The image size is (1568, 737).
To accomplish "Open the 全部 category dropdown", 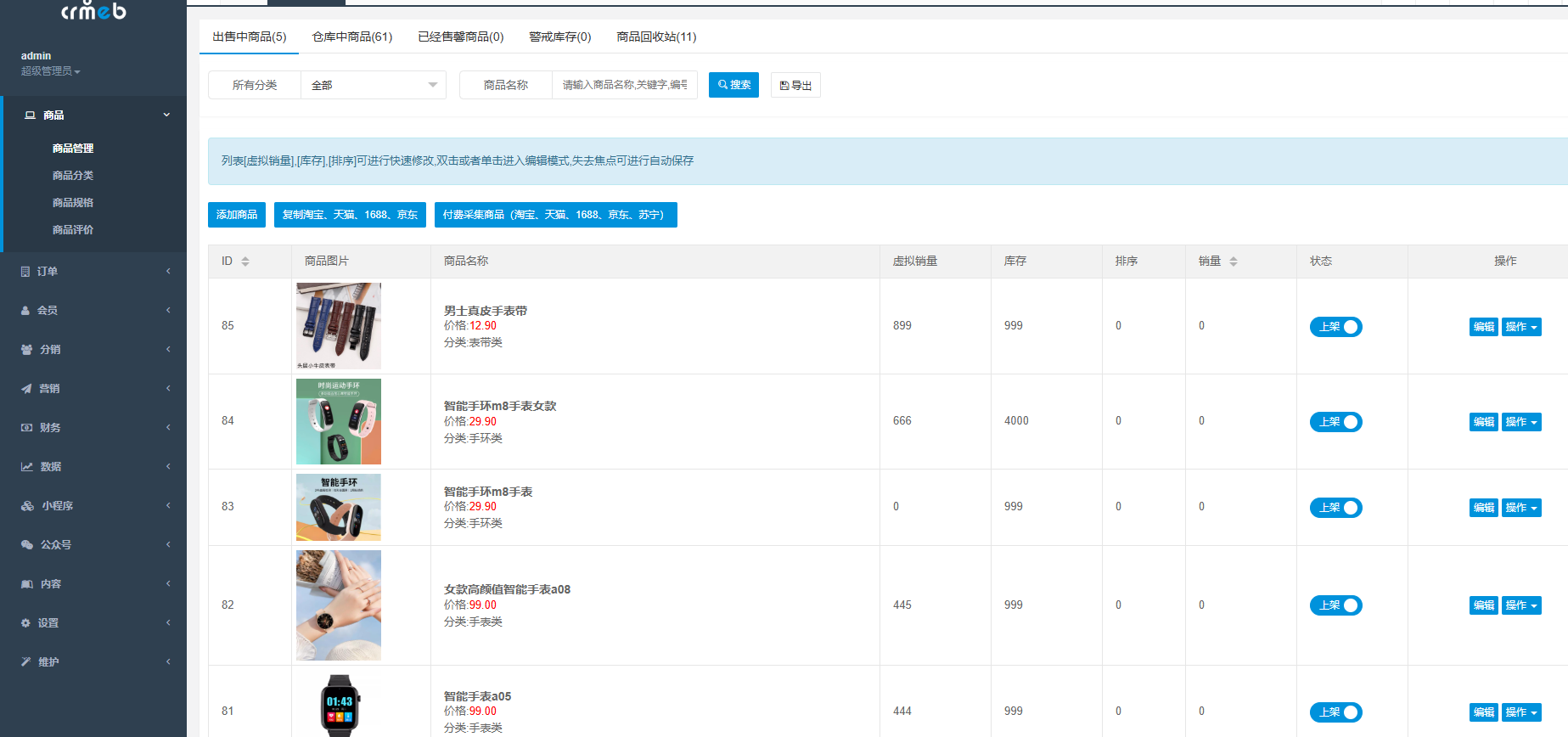I will click(374, 85).
